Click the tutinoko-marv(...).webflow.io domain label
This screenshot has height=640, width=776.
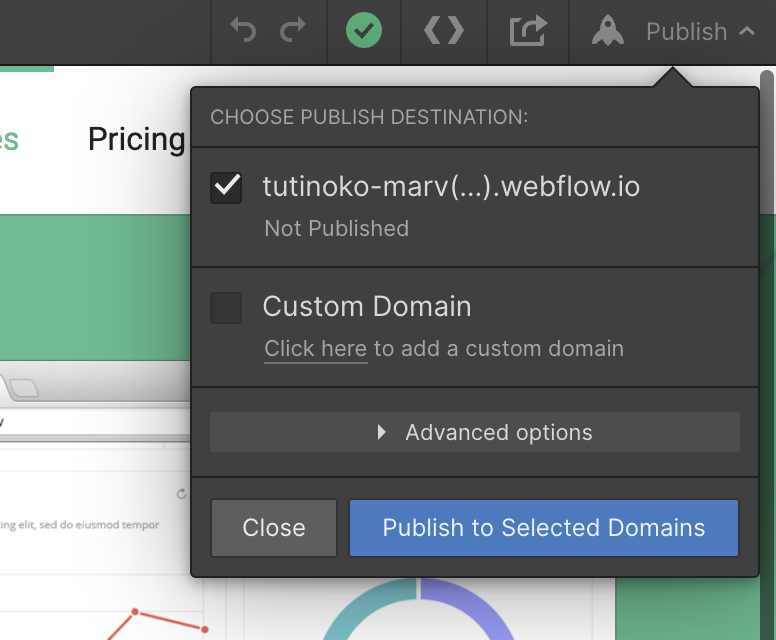(x=451, y=187)
